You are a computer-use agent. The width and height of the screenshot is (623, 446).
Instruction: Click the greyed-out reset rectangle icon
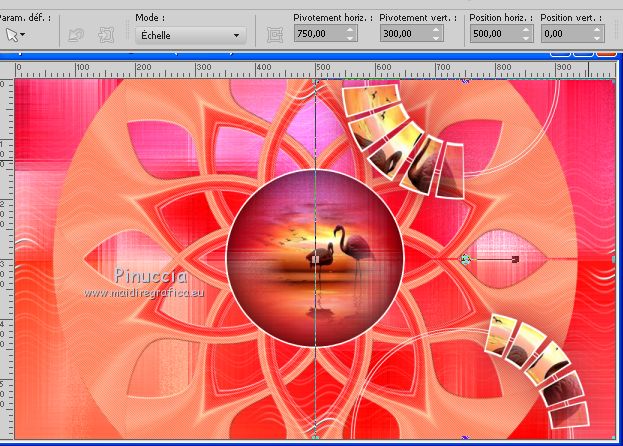(x=76, y=35)
